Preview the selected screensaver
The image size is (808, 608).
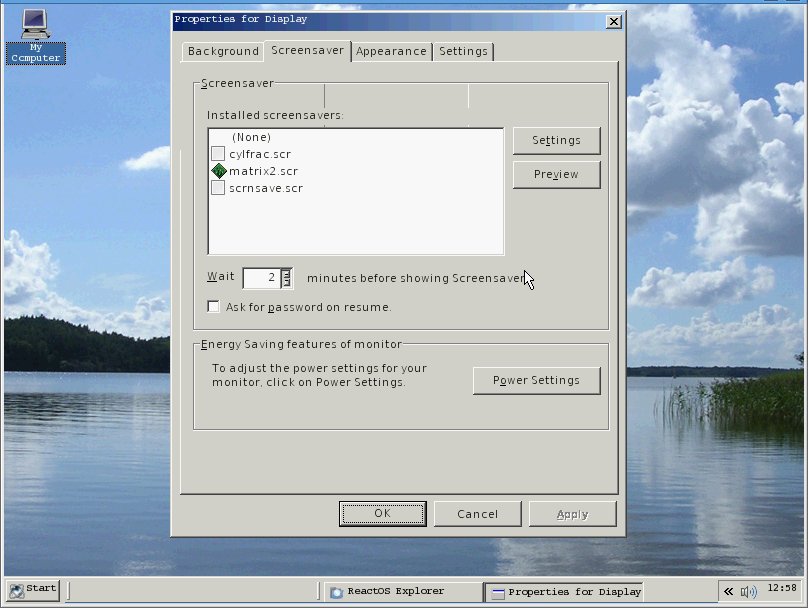pyautogui.click(x=556, y=175)
